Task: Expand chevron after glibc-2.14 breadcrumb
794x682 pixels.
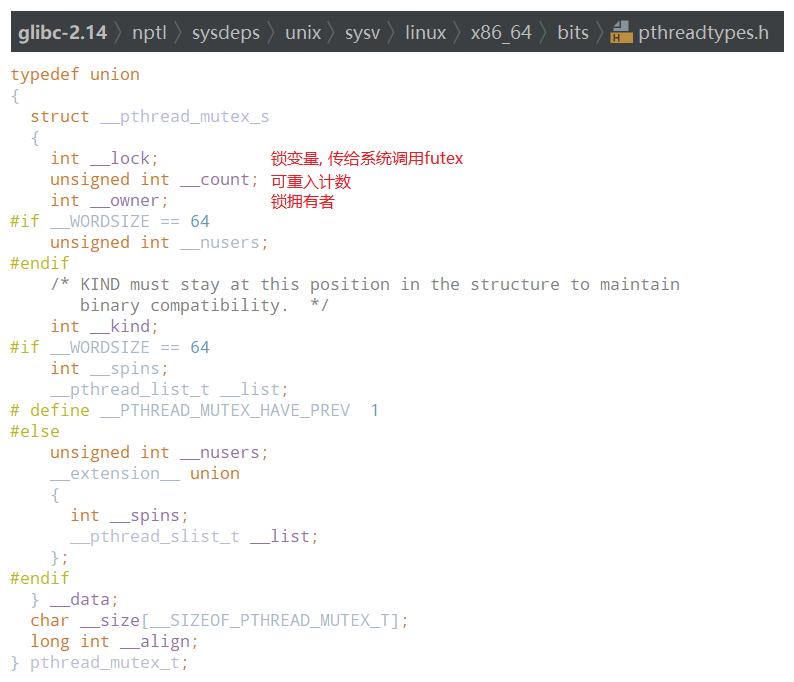Action: tap(118, 32)
